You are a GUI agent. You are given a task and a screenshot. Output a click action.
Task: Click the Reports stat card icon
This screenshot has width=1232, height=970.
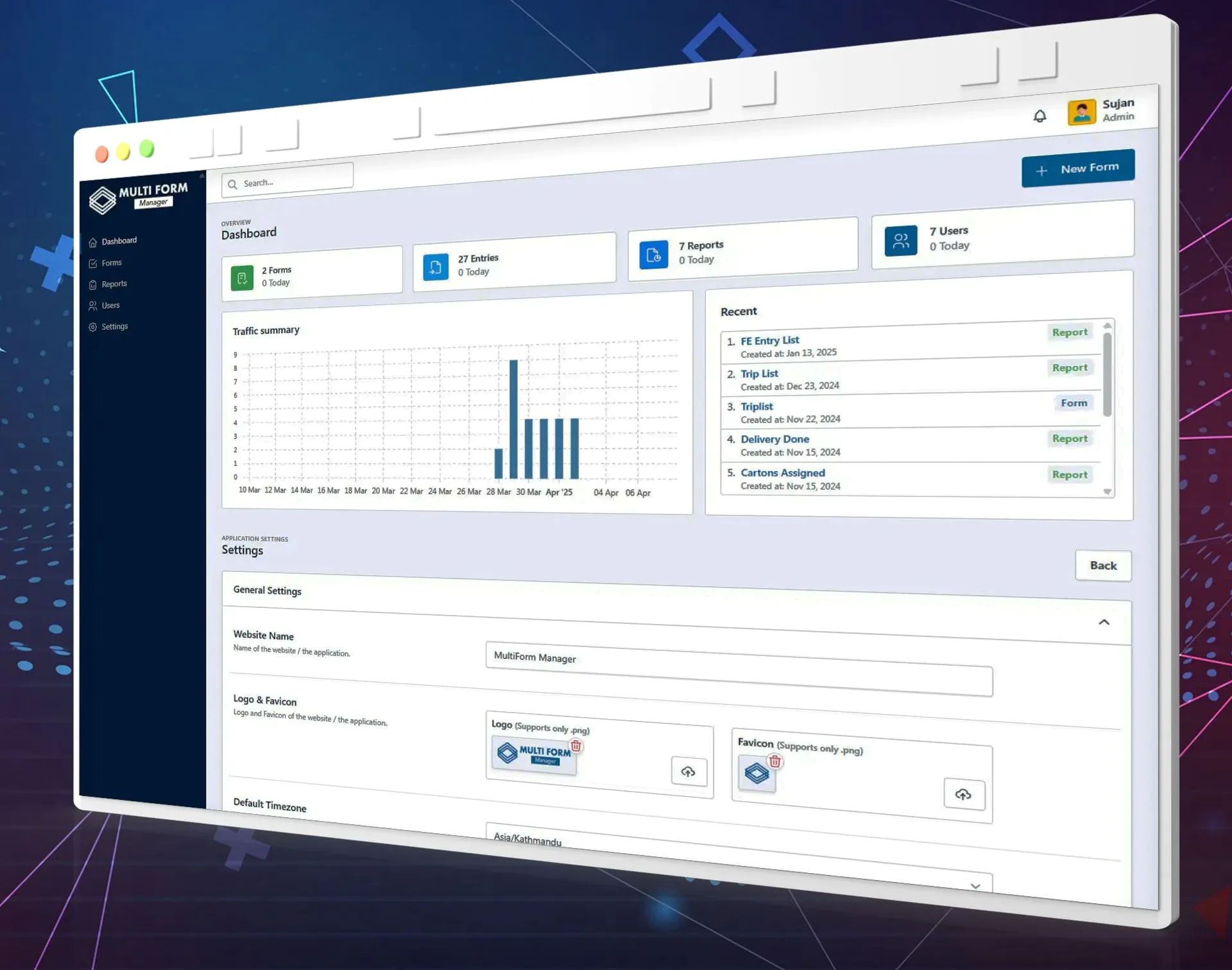[x=653, y=255]
